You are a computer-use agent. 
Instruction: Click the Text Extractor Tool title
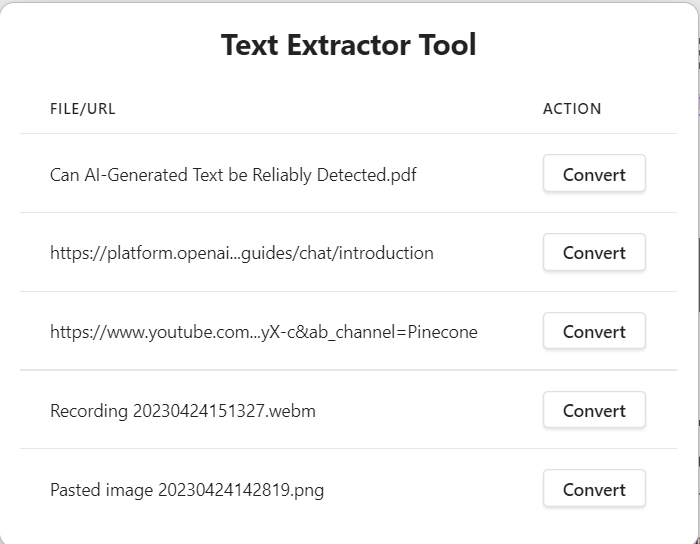[349, 45]
